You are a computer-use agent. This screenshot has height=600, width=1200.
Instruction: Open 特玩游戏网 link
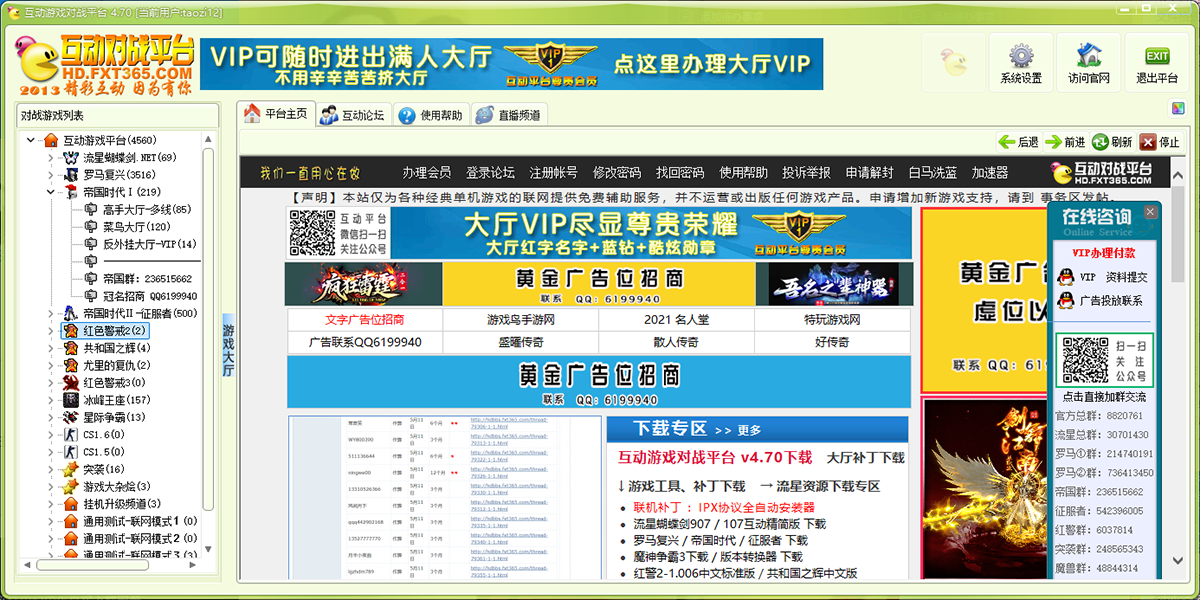(x=832, y=320)
